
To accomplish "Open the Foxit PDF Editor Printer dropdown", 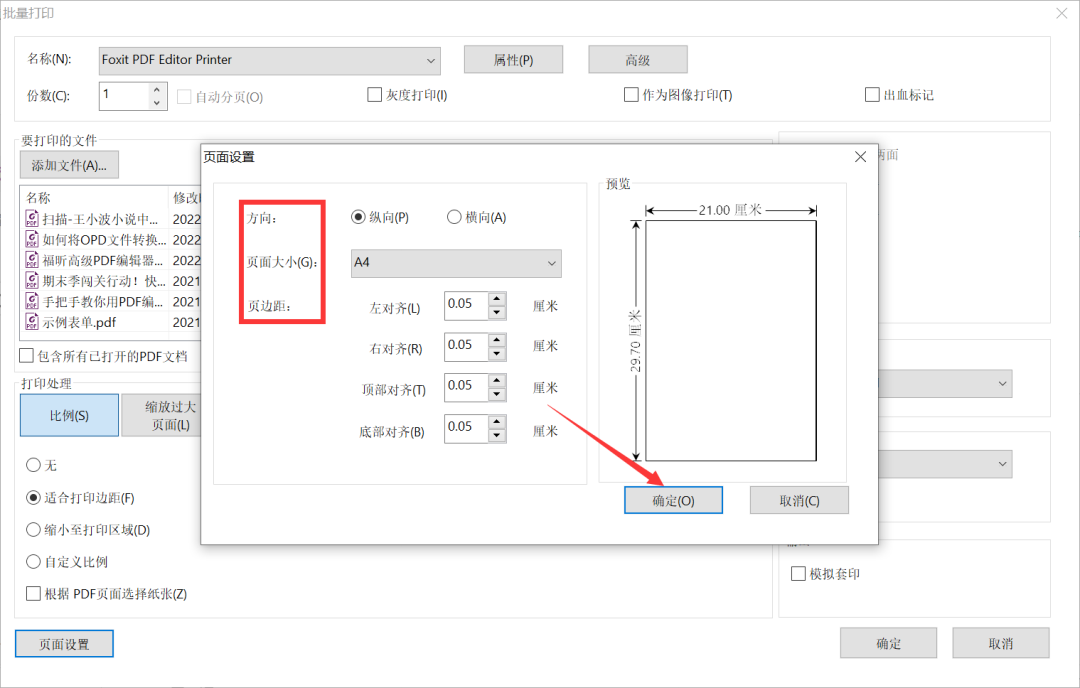I will coord(270,61).
